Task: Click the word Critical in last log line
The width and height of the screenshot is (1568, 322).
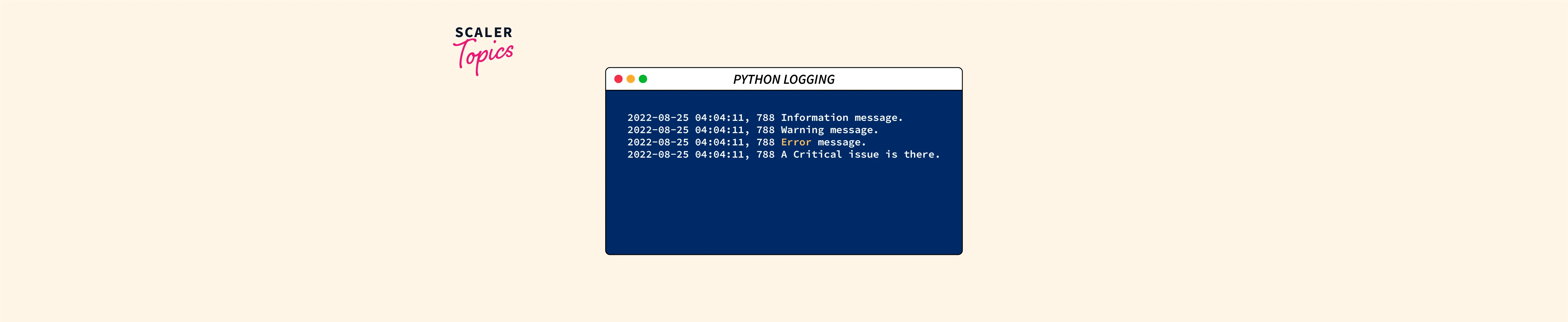Action: coord(818,154)
